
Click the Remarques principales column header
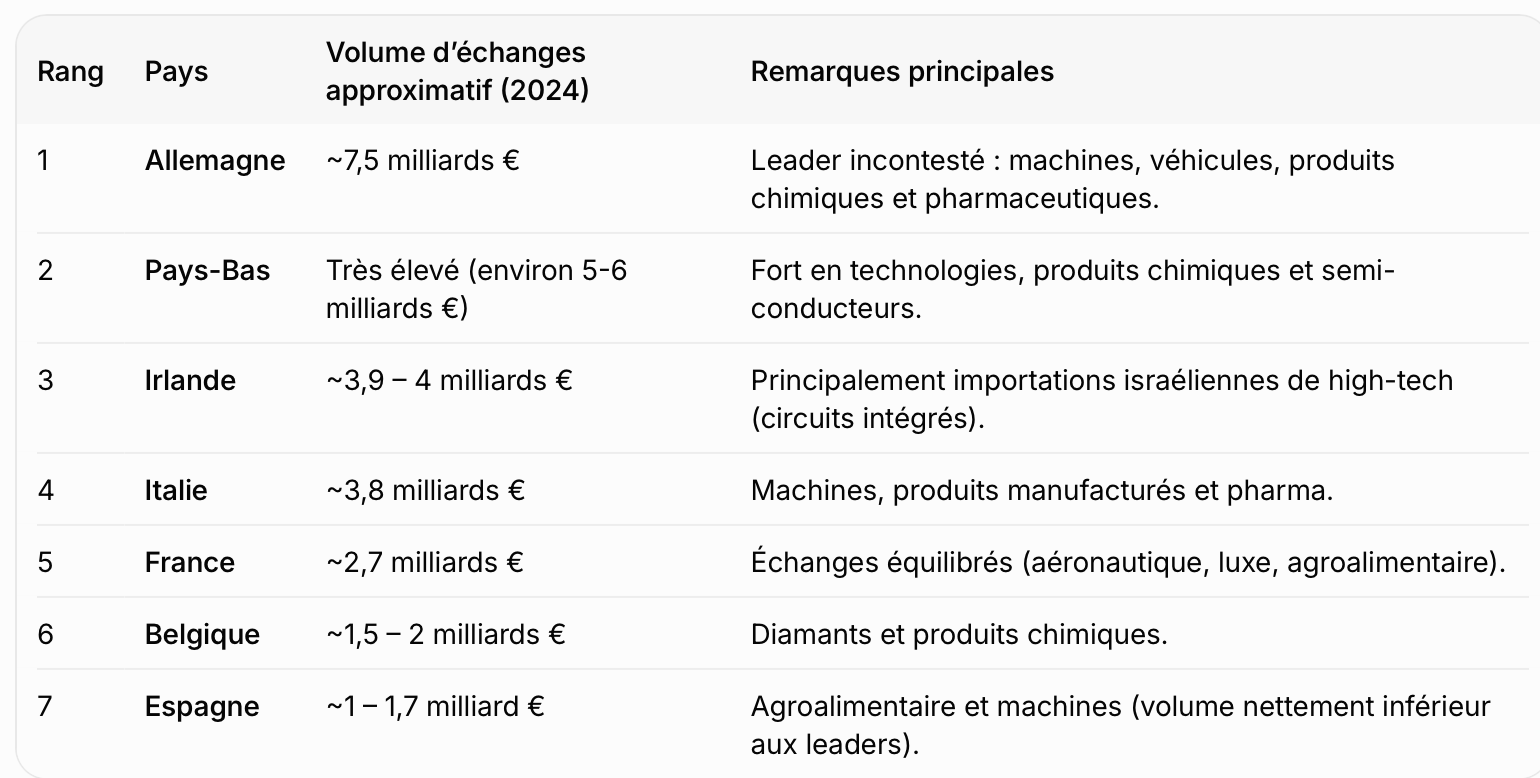coord(902,72)
